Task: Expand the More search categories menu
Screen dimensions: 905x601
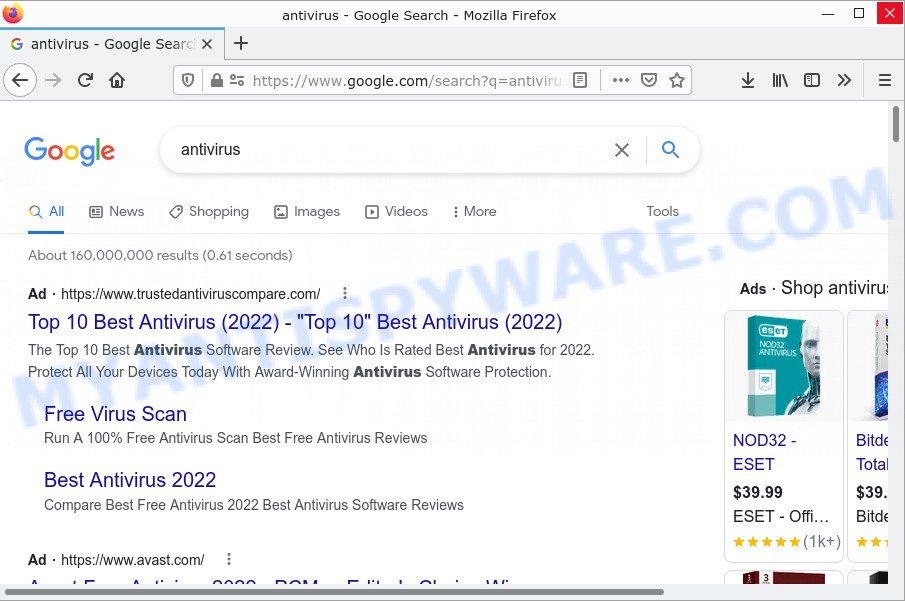Action: (474, 211)
